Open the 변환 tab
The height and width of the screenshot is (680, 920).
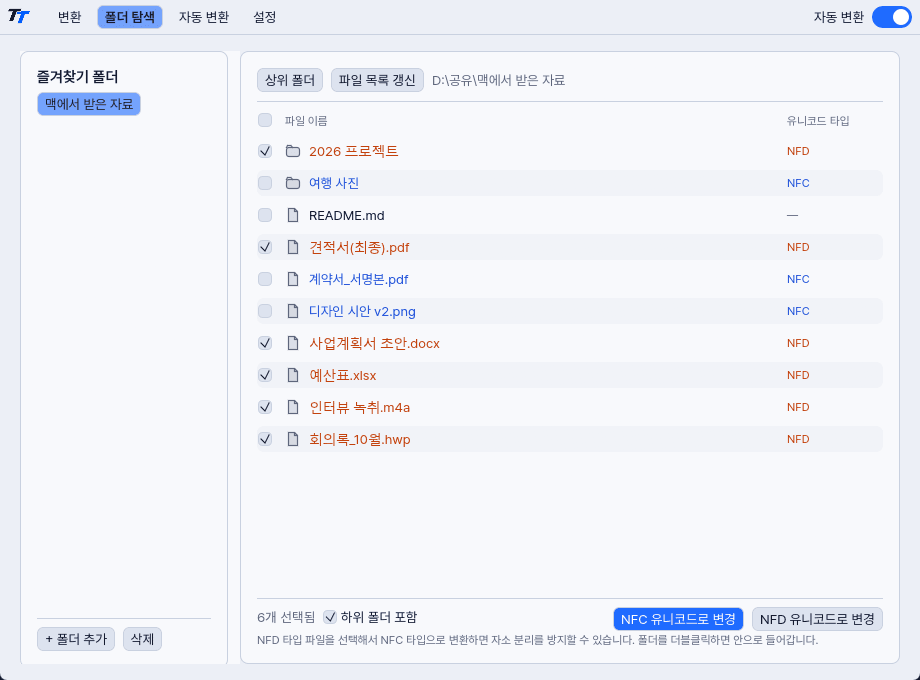point(69,17)
